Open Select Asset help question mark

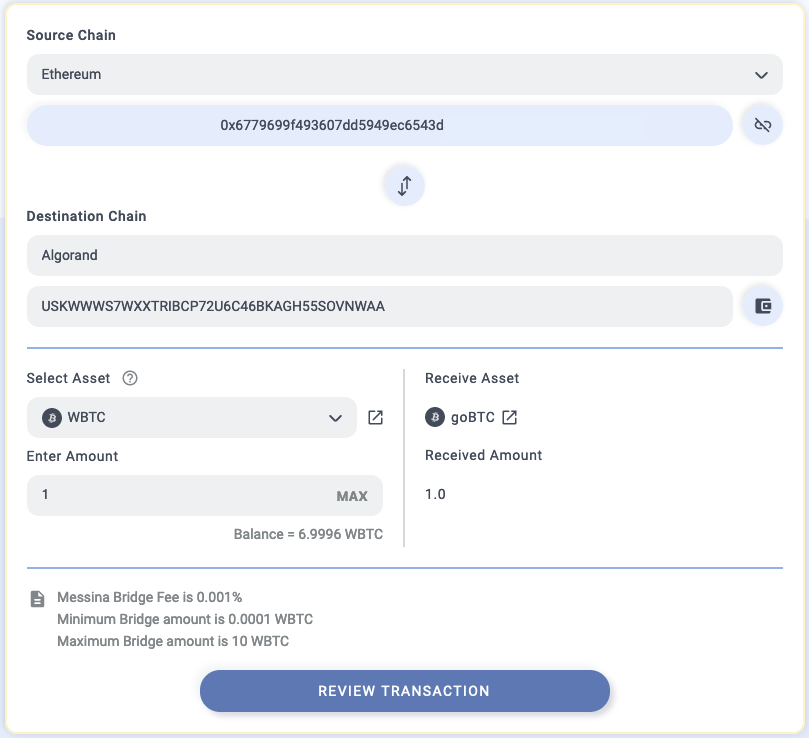click(x=130, y=378)
